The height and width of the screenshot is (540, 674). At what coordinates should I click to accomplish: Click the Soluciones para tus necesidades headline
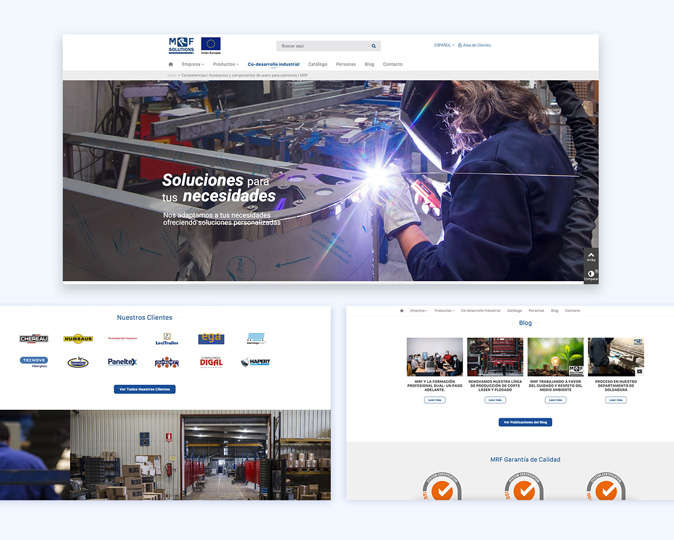(x=219, y=188)
